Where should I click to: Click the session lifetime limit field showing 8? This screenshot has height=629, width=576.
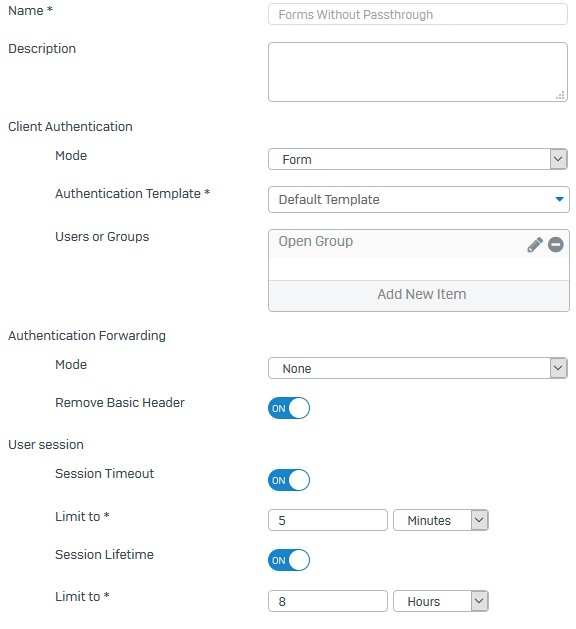[x=328, y=601]
